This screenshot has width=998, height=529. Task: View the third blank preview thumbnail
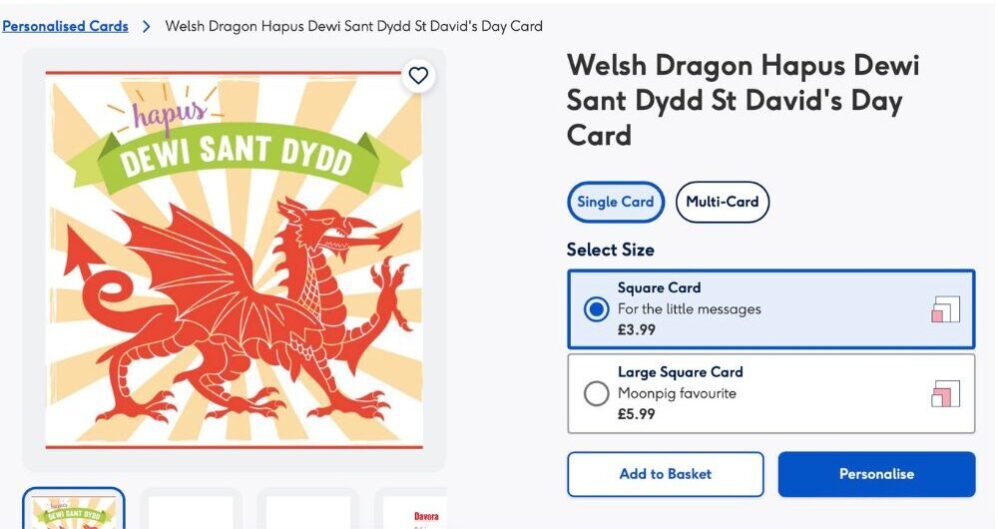308,511
